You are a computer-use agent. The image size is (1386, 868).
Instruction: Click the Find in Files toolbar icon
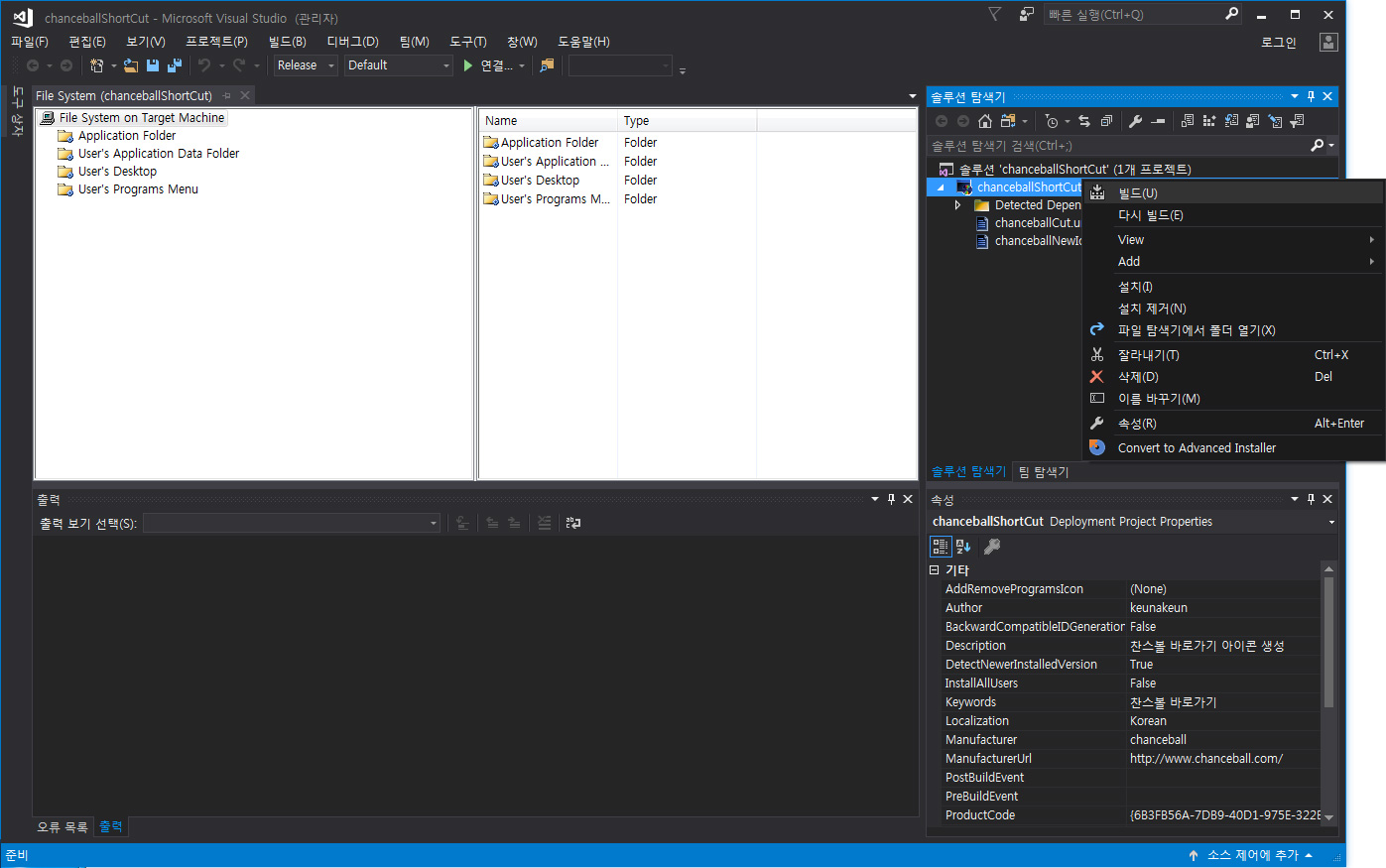(x=547, y=65)
